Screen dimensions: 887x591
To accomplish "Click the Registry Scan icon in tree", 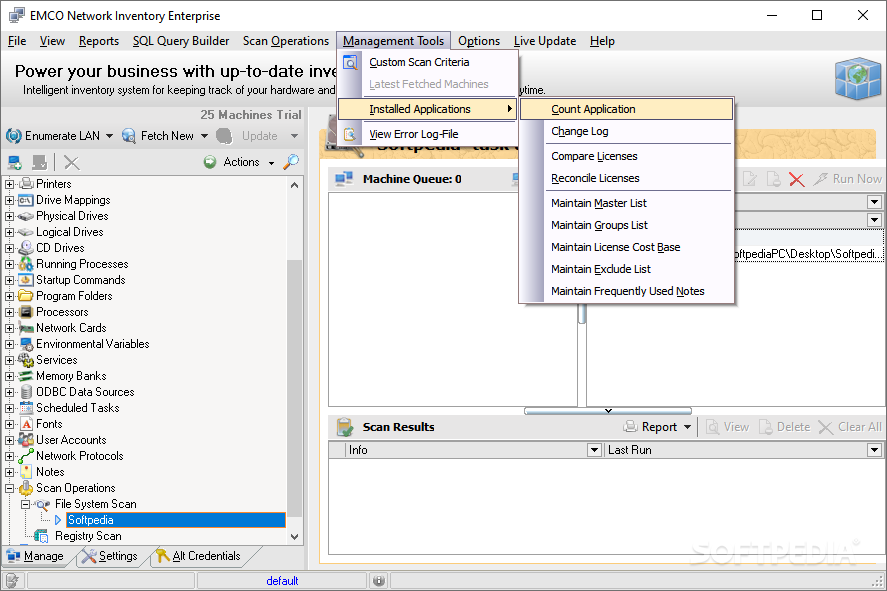I will click(x=41, y=536).
